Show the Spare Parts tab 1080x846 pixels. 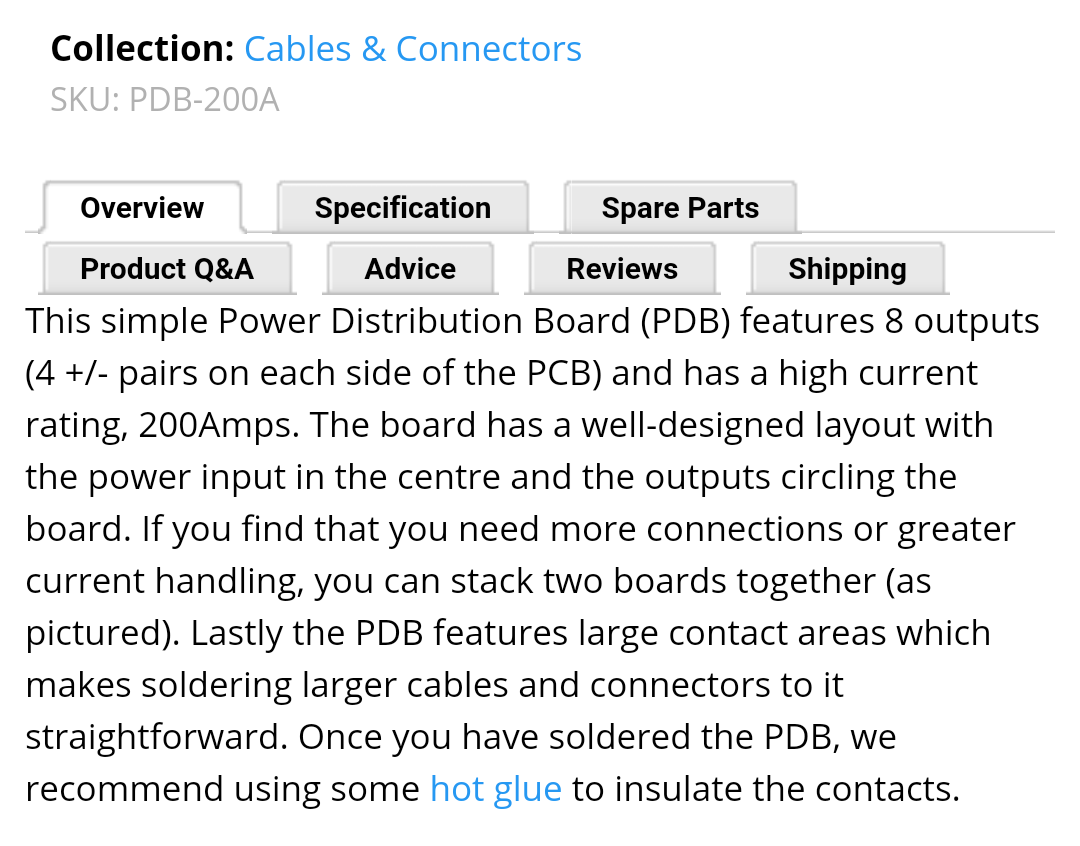[x=680, y=208]
